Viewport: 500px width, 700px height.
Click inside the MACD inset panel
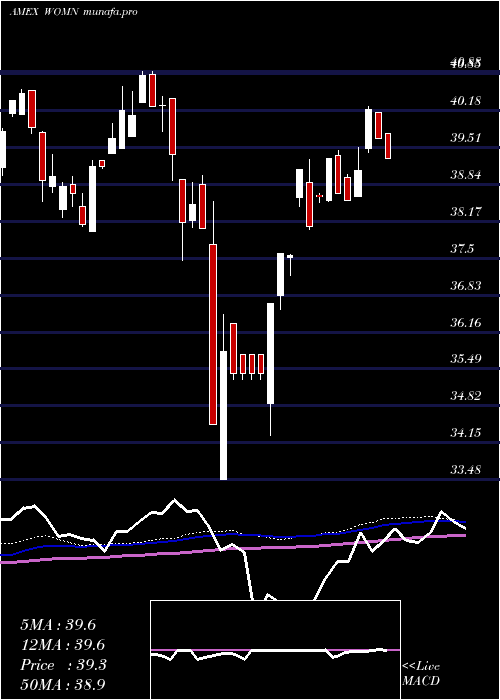(275, 650)
